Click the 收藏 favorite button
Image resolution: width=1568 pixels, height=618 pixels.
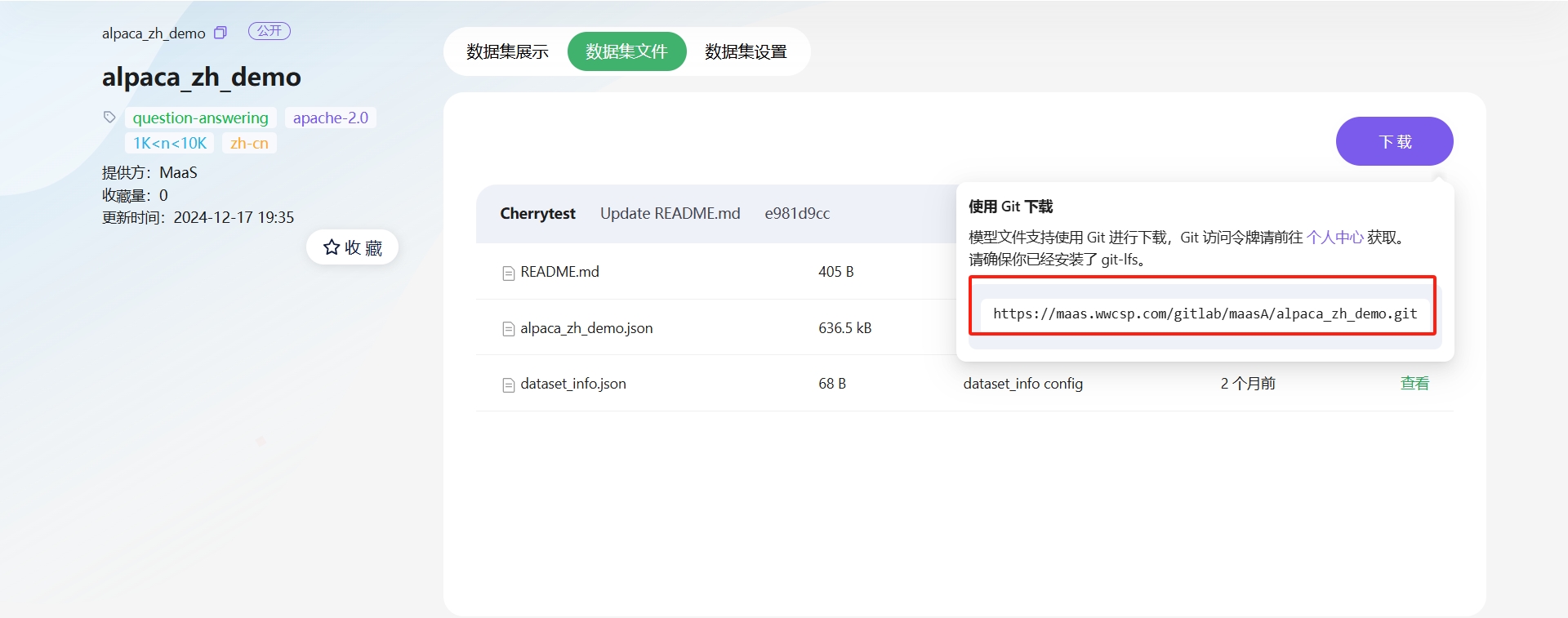(x=352, y=247)
